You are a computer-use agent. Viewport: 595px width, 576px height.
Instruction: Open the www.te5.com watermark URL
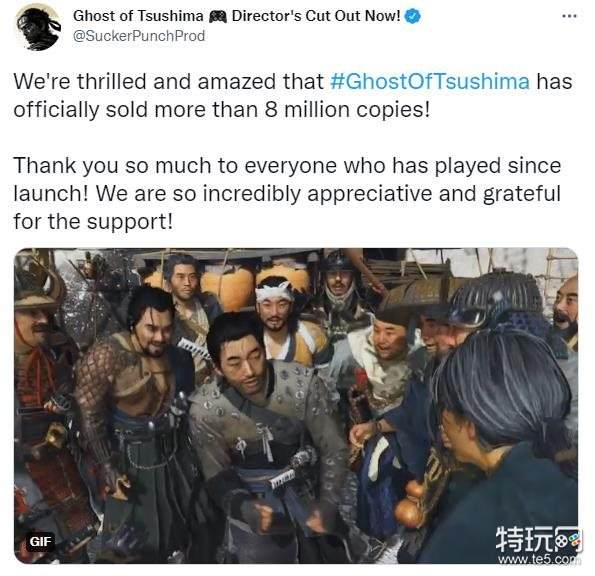point(539,559)
